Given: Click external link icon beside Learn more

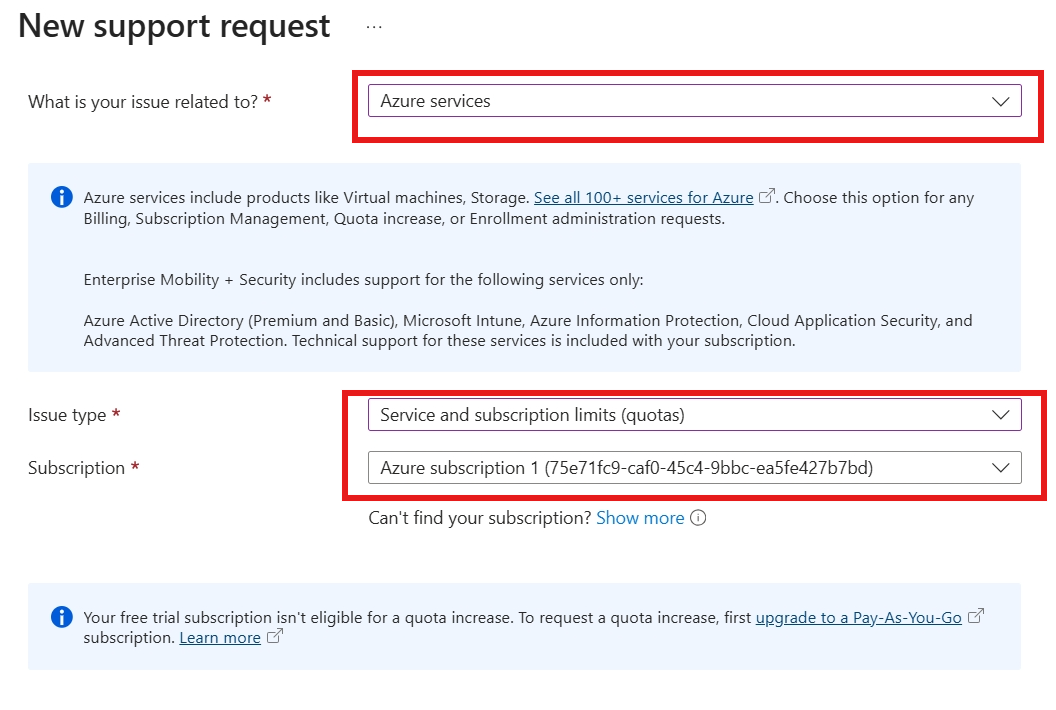Looking at the screenshot, I should click(x=275, y=636).
